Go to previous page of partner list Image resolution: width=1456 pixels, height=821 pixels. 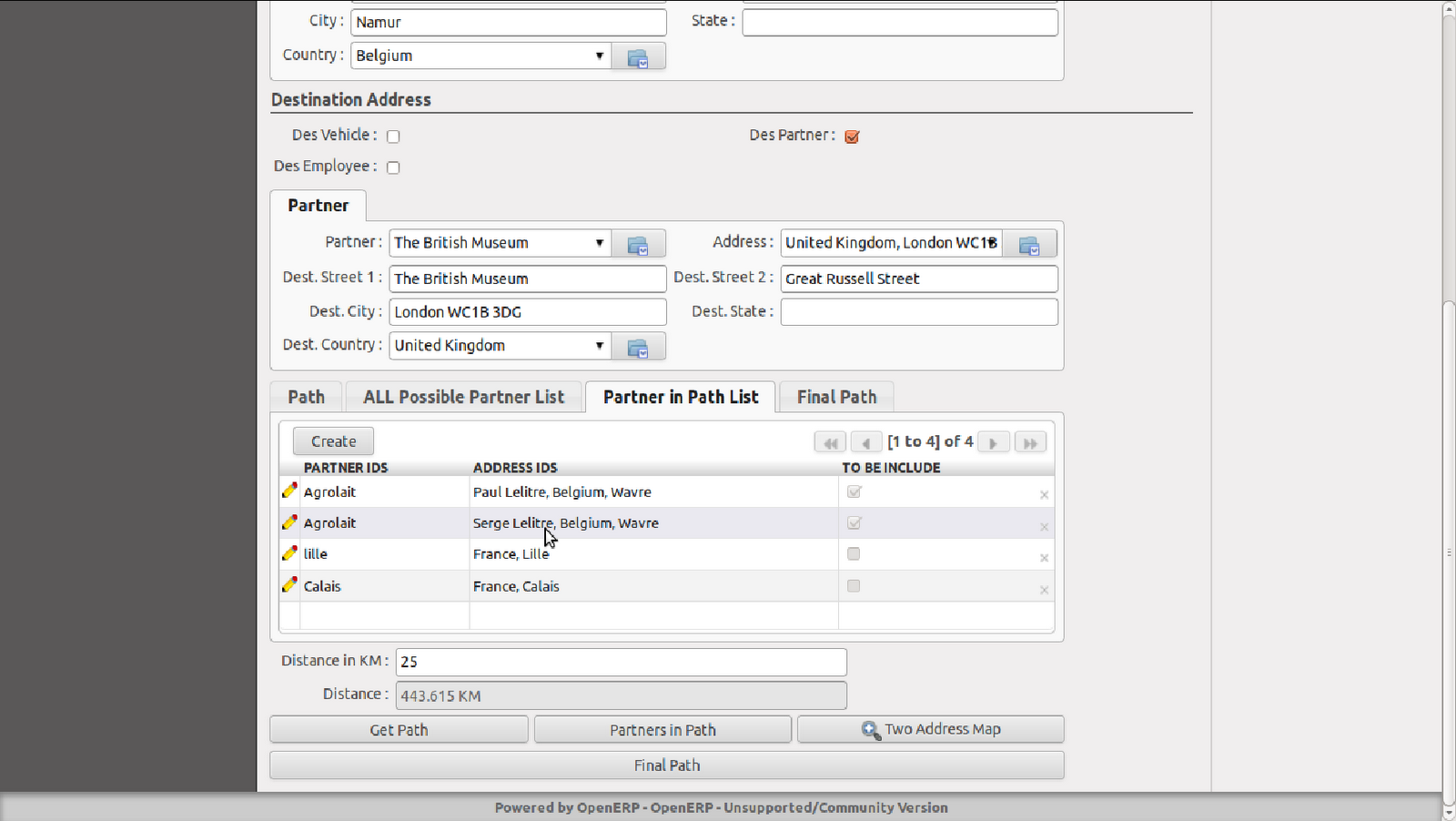pos(866,442)
